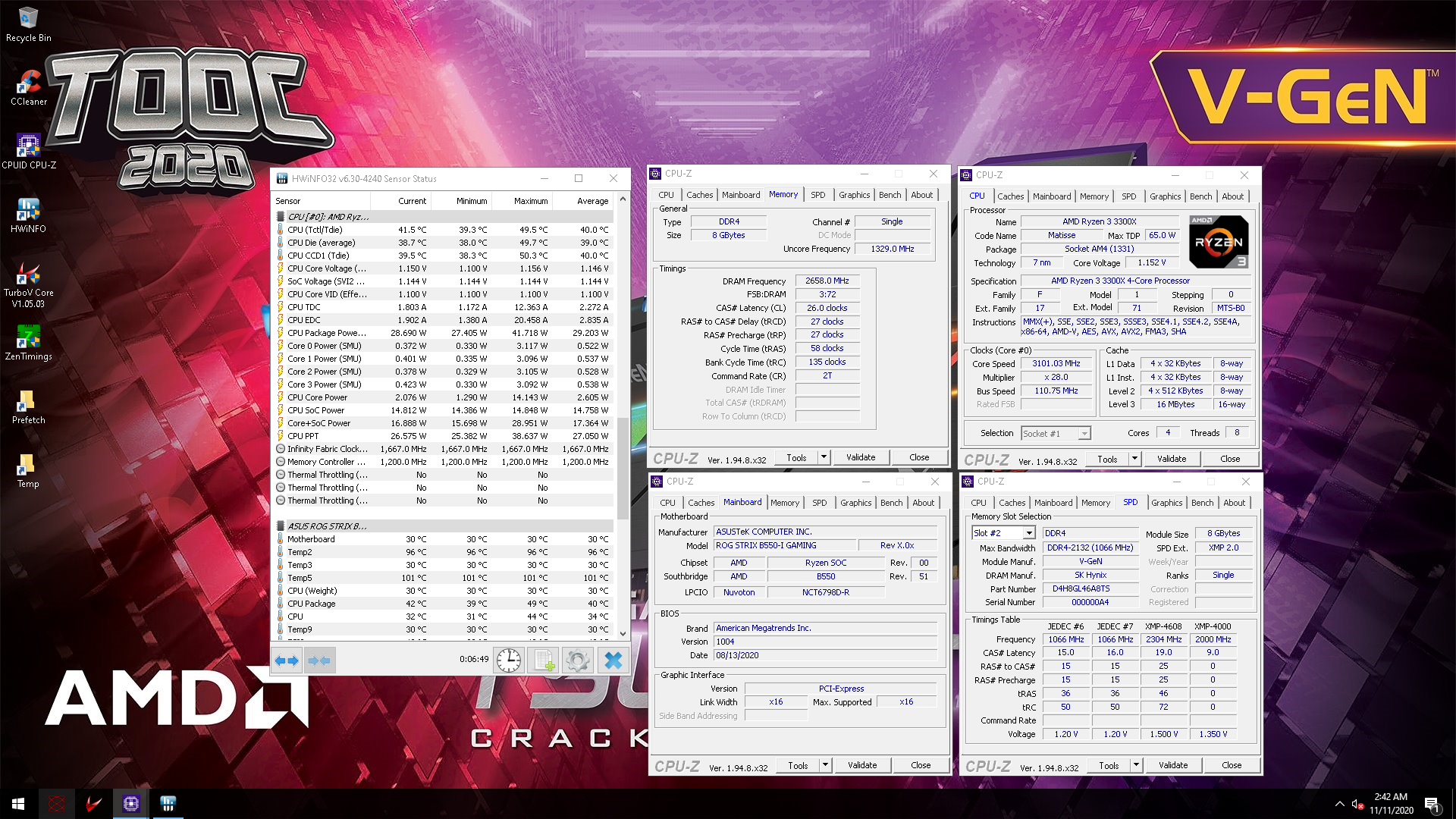Viewport: 1456px width, 819px height.
Task: Open the ZenTimings desktop icon
Action: (x=28, y=343)
